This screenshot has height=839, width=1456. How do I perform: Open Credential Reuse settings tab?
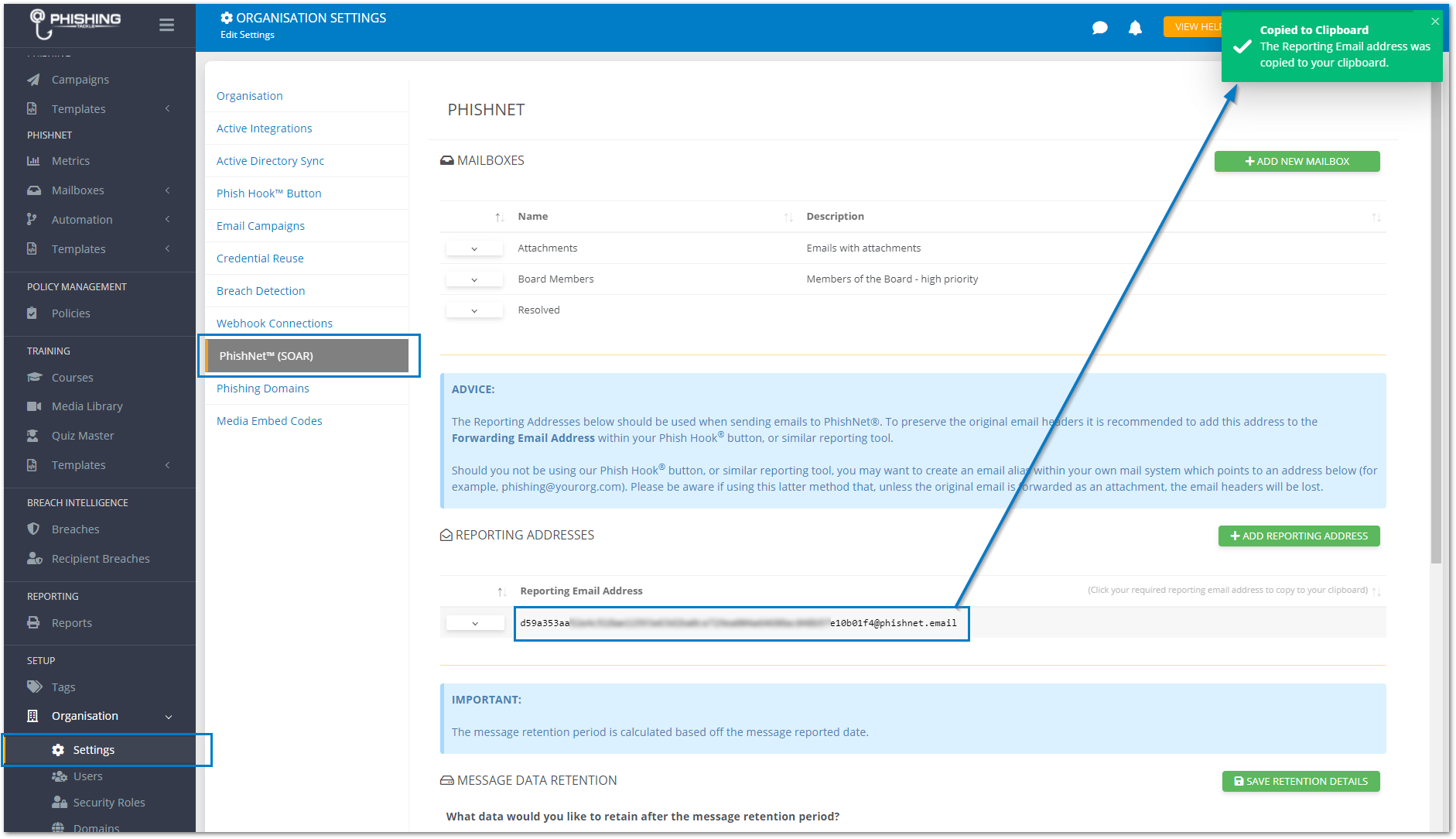(x=260, y=259)
